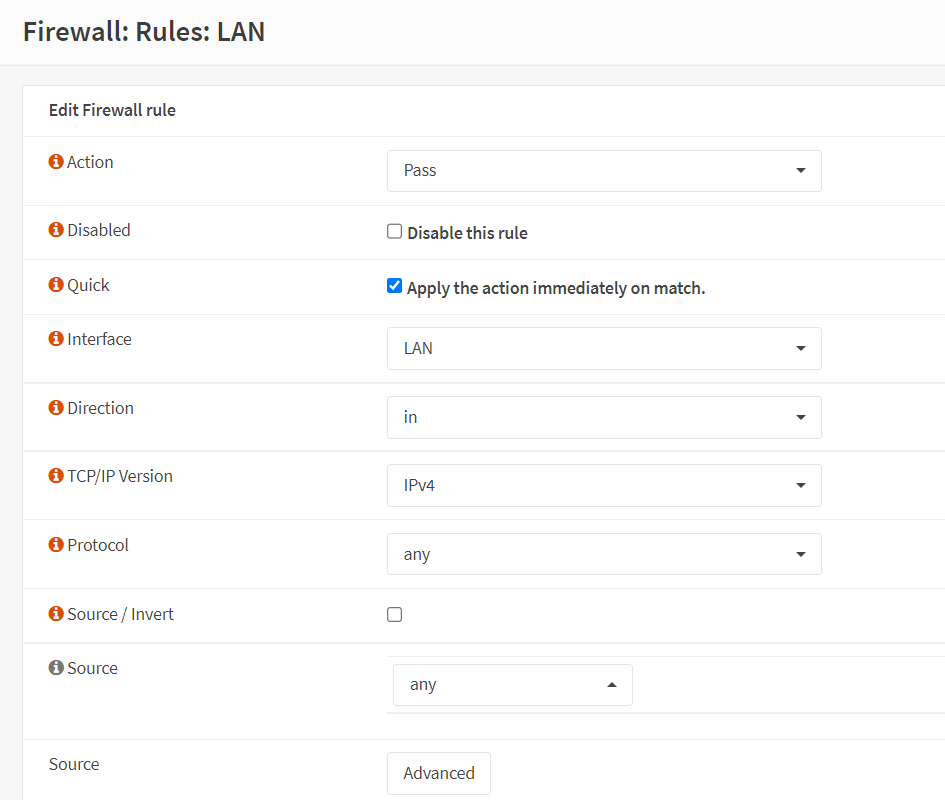Expand the Protocol dropdown set to any

[604, 554]
